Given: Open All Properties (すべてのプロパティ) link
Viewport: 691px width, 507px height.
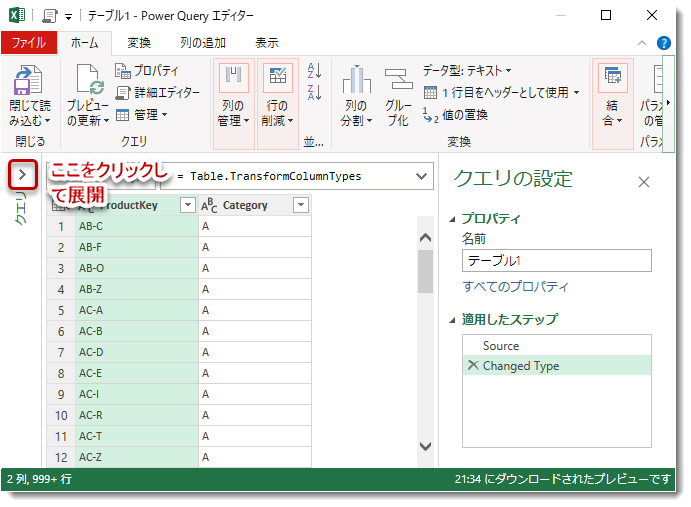Looking at the screenshot, I should click(516, 287).
